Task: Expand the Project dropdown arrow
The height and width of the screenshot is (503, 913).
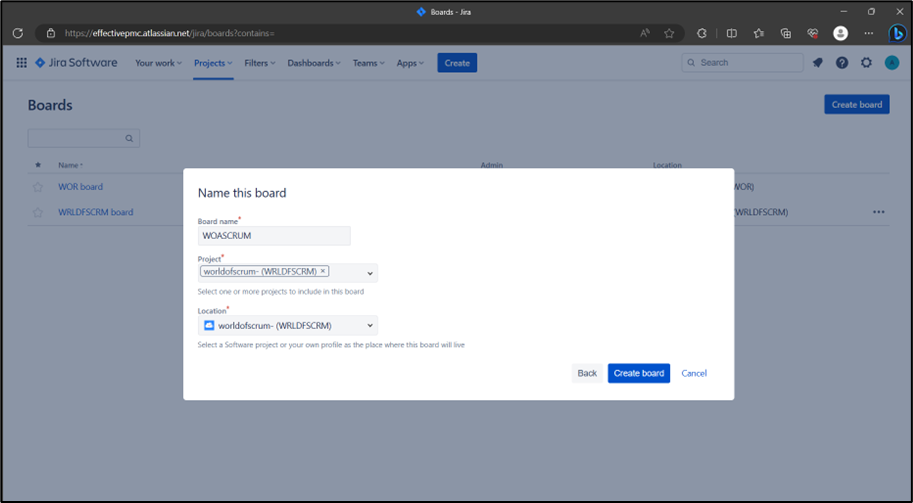Action: 370,273
